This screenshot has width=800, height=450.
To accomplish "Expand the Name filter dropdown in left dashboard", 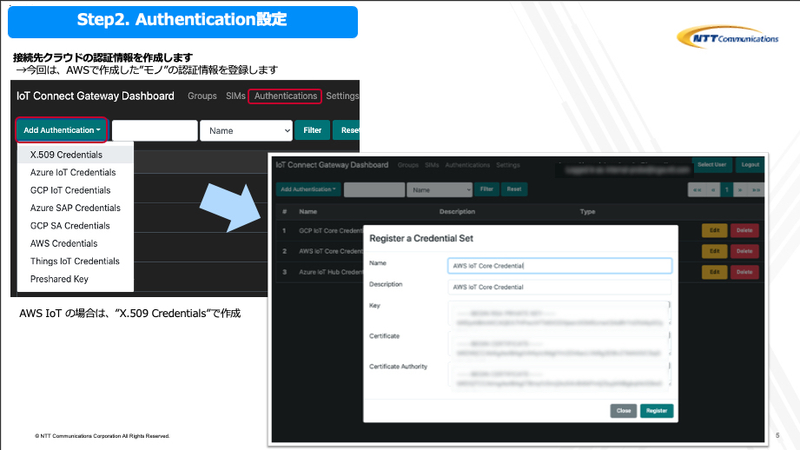I will tap(246, 131).
